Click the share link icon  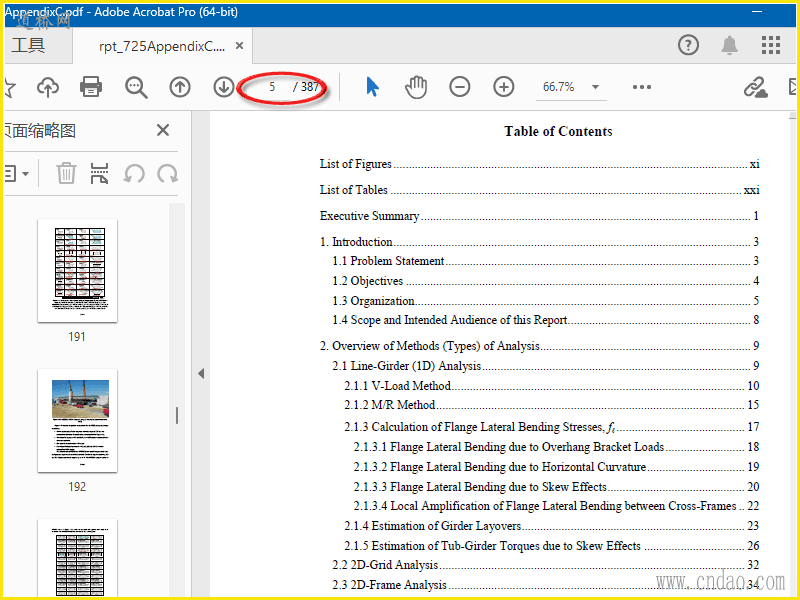pos(755,87)
